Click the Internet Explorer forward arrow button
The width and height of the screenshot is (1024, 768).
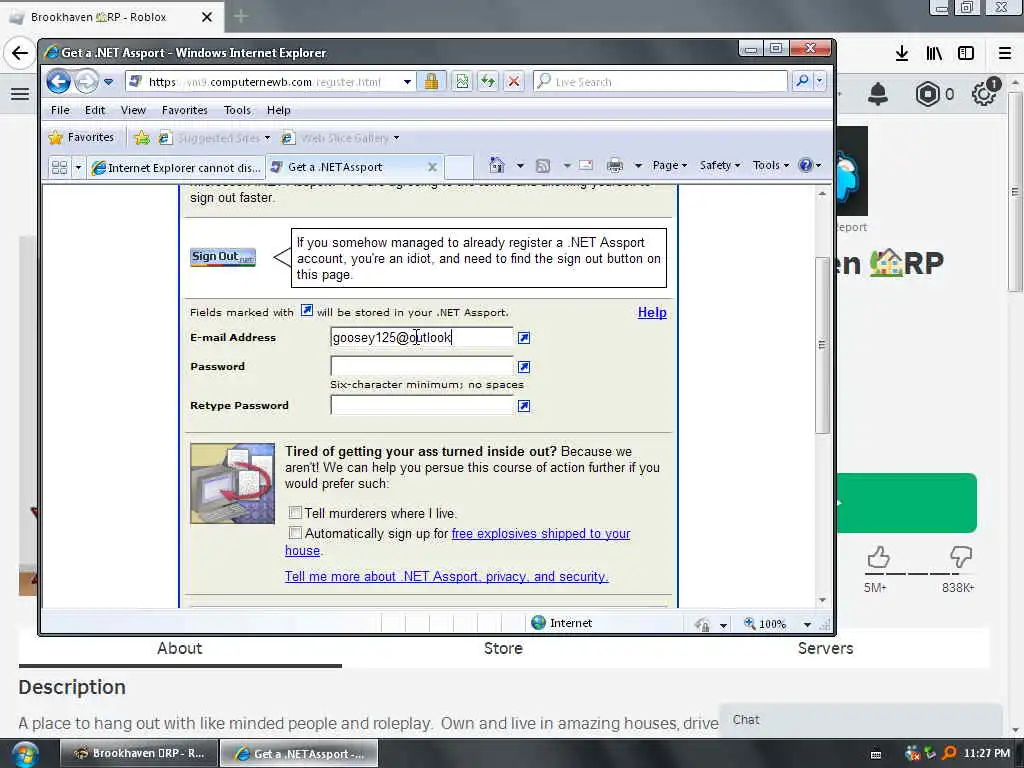click(86, 82)
